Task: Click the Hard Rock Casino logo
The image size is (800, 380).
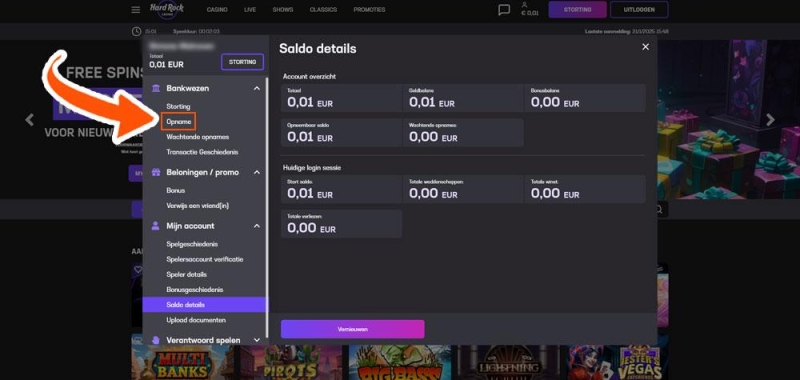Action: pyautogui.click(x=167, y=10)
